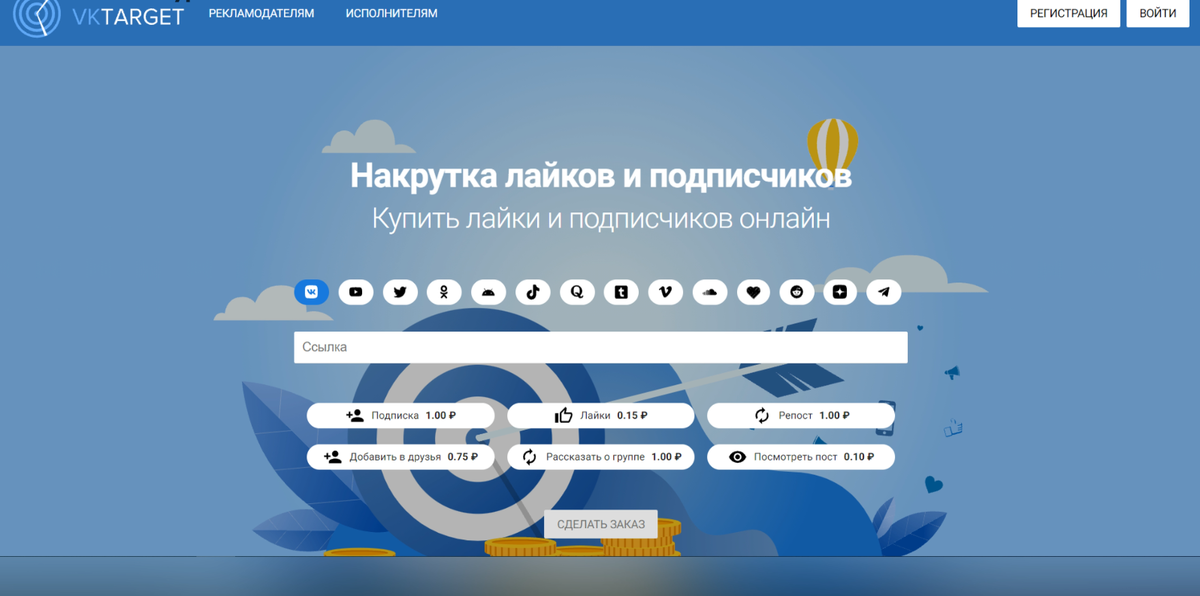Image resolution: width=1200 pixels, height=596 pixels.
Task: Open the Рекламодателям menu item
Action: click(x=261, y=14)
